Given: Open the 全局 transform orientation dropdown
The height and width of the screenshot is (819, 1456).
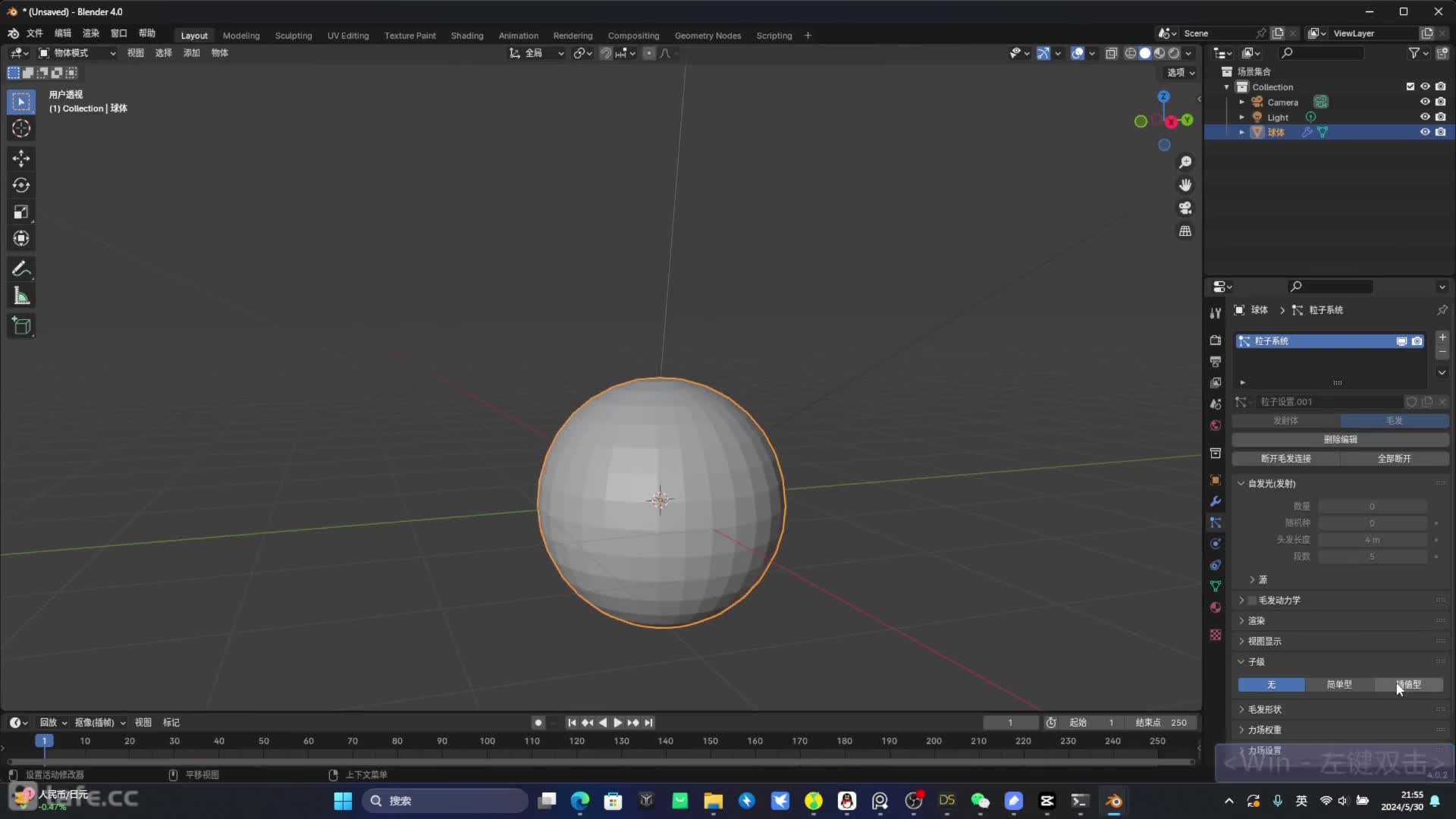Looking at the screenshot, I should [x=537, y=53].
